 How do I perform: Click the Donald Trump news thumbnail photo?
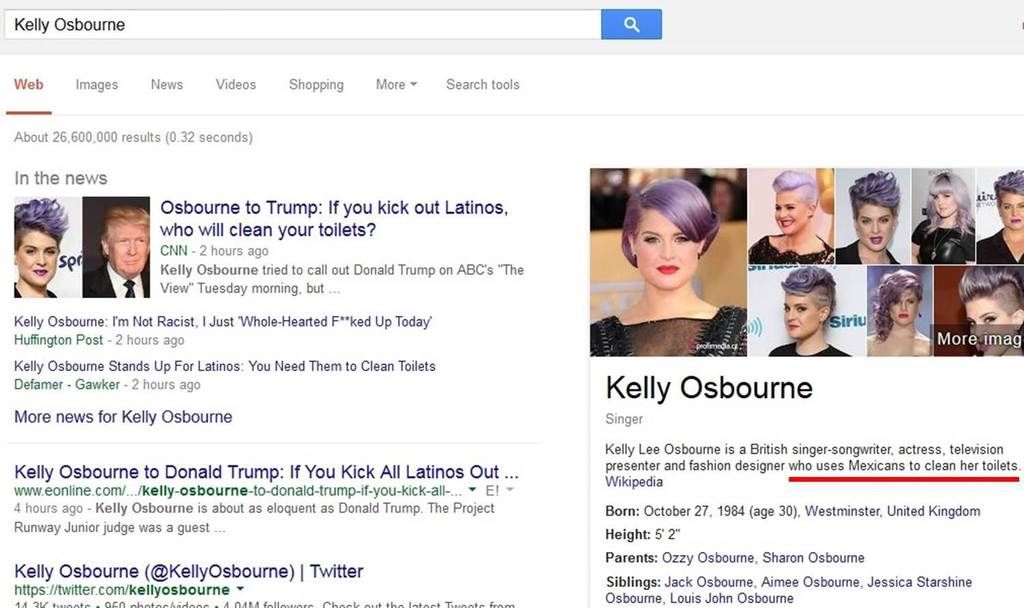(x=116, y=248)
